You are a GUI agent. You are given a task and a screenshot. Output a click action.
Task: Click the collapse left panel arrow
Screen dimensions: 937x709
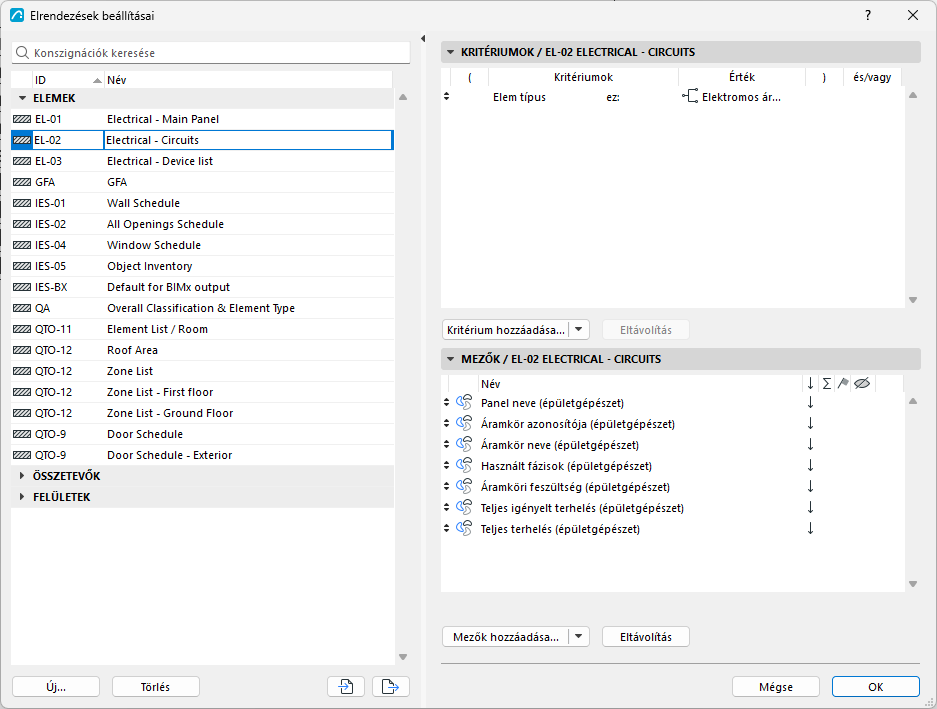[x=423, y=38]
